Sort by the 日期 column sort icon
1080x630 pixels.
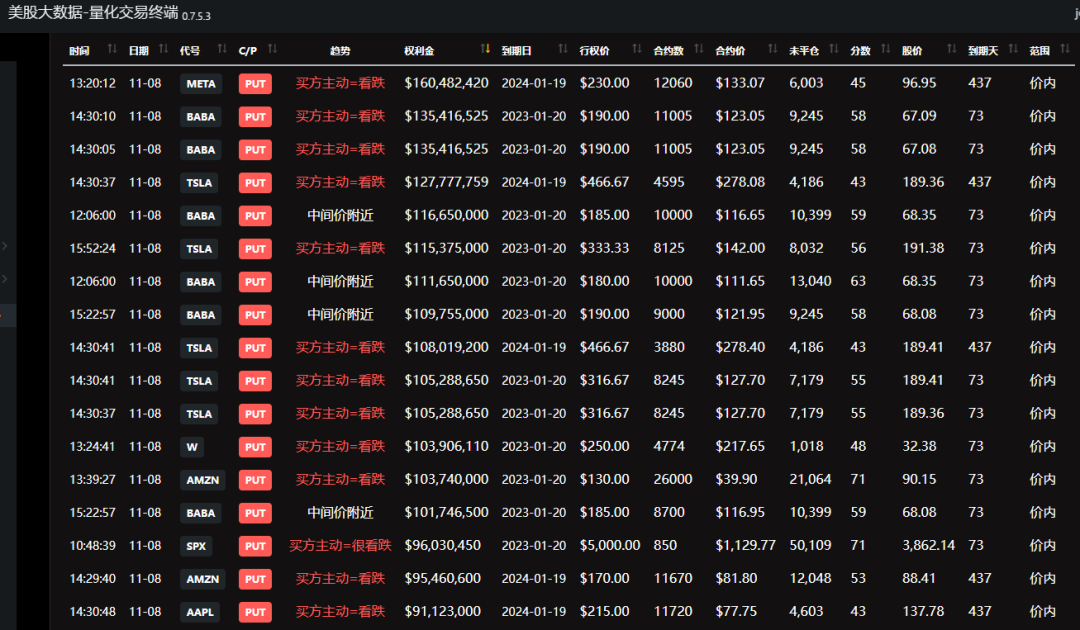click(x=163, y=49)
